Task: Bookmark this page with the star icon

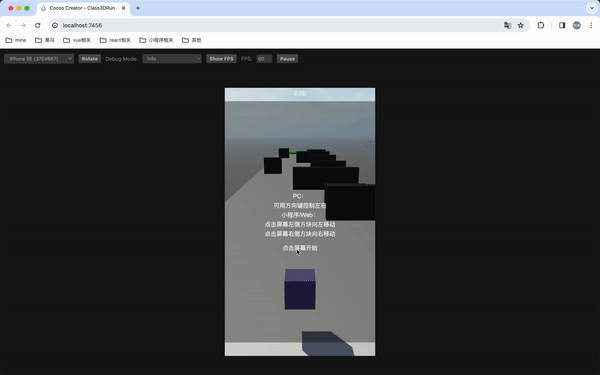Action: [x=520, y=25]
